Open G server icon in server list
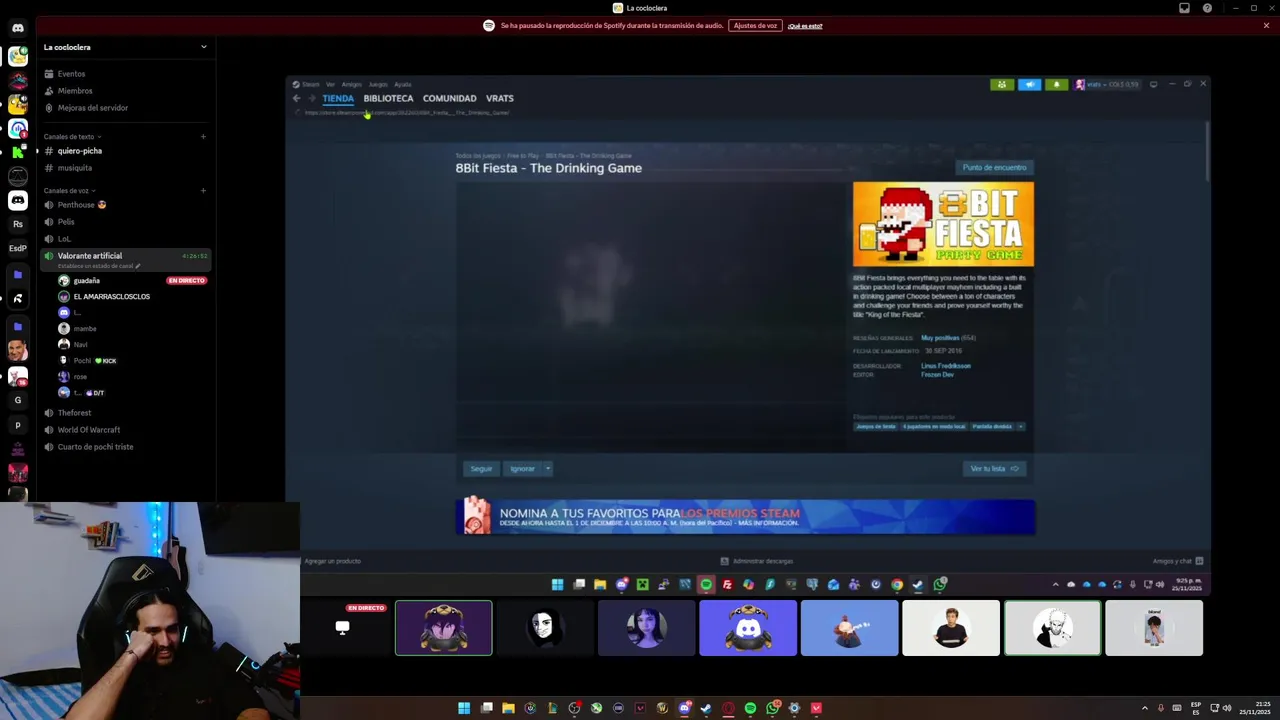Image resolution: width=1280 pixels, height=720 pixels. click(18, 400)
